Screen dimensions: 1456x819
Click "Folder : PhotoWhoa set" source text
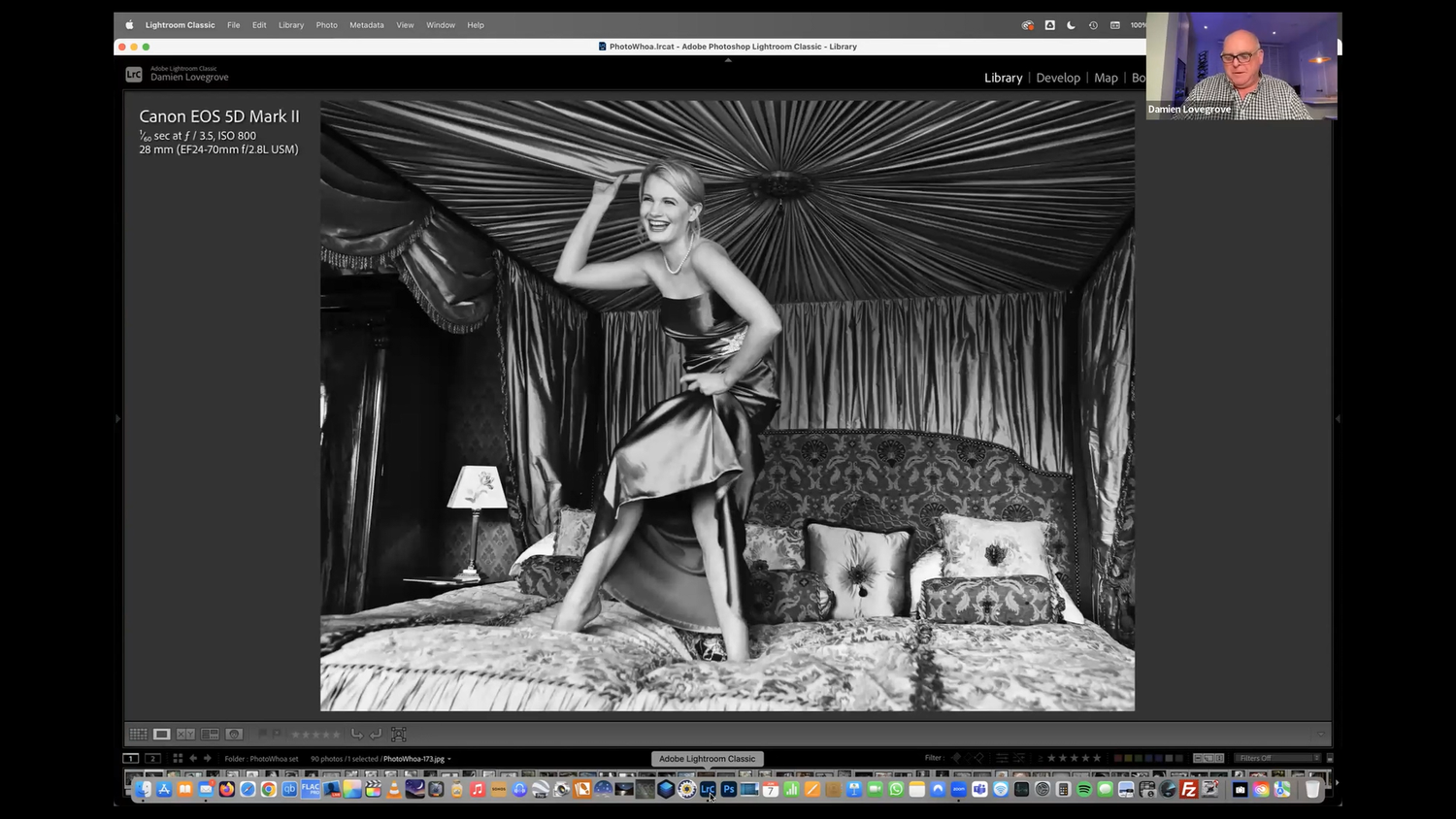(x=261, y=759)
